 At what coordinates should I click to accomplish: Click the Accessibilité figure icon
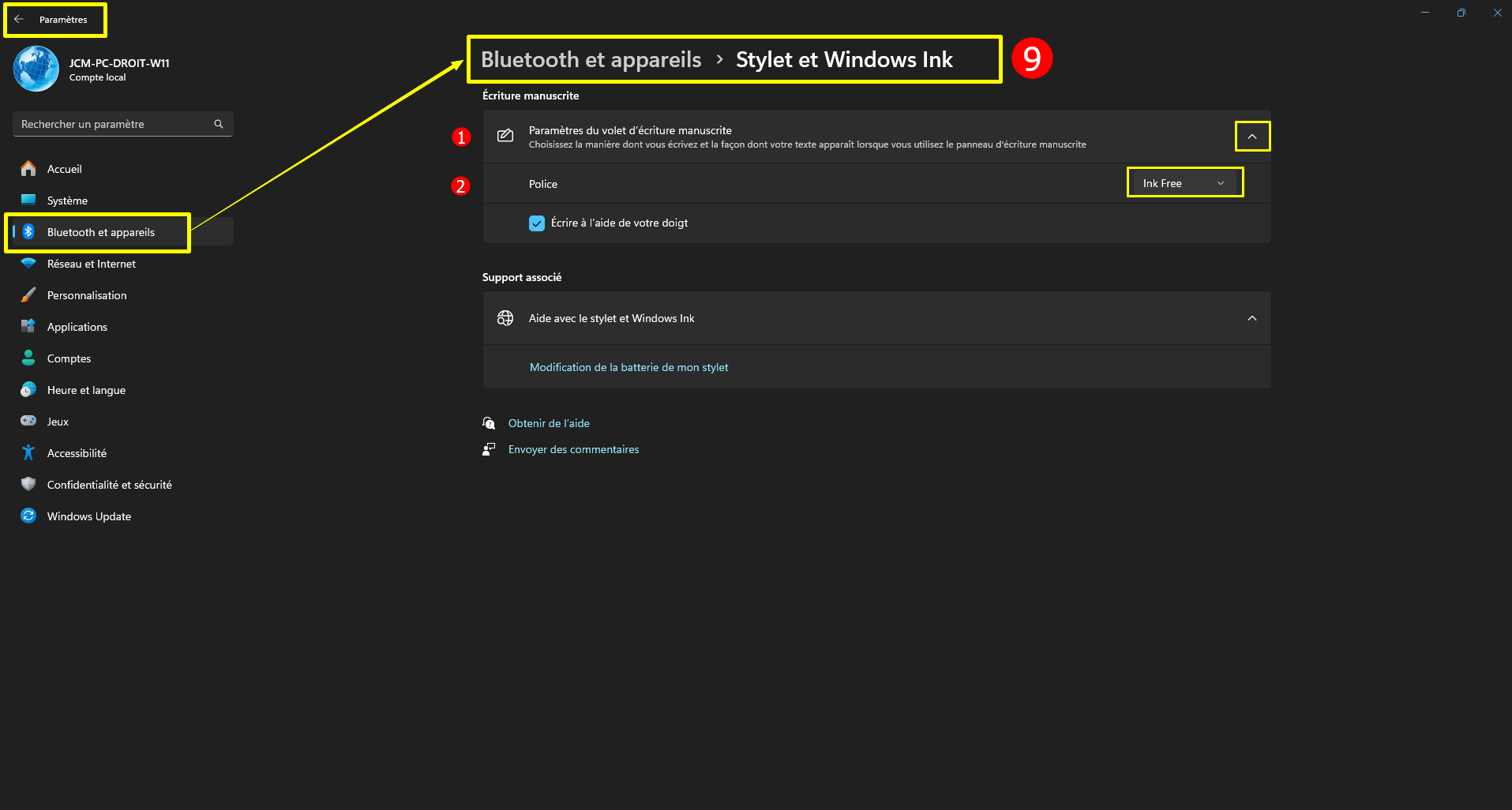28,453
